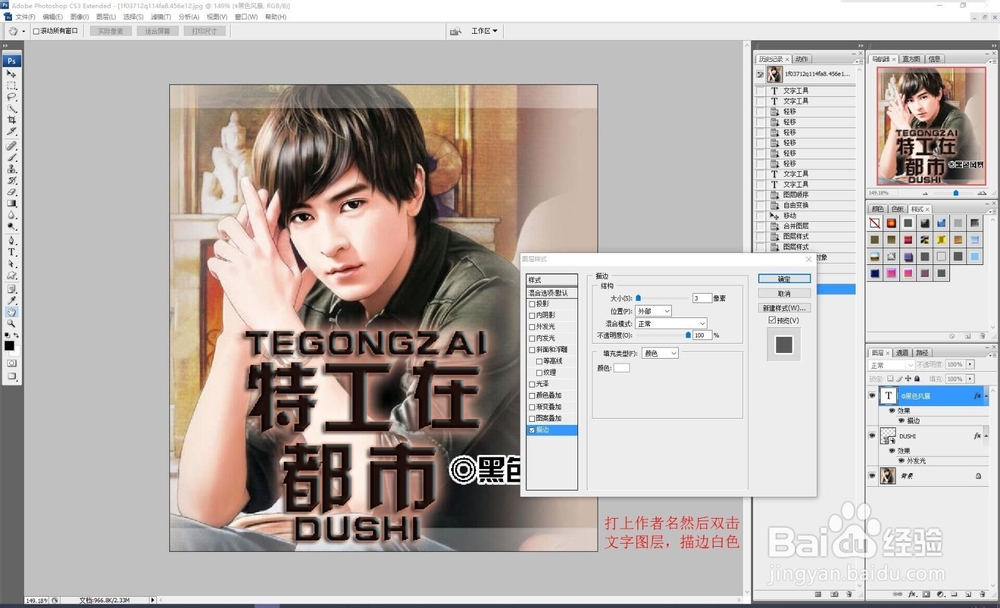The width and height of the screenshot is (1000, 608).
Task: Collapse effects on the top text layer
Action: click(986, 396)
